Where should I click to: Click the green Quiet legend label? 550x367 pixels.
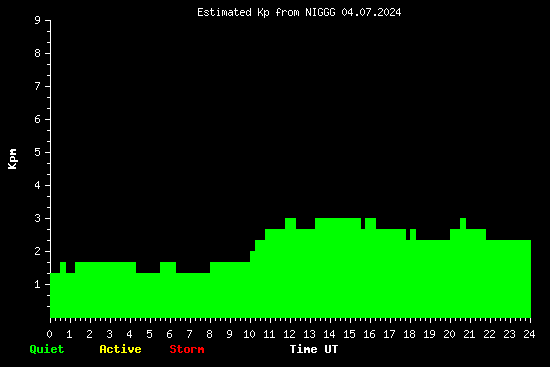[47, 349]
